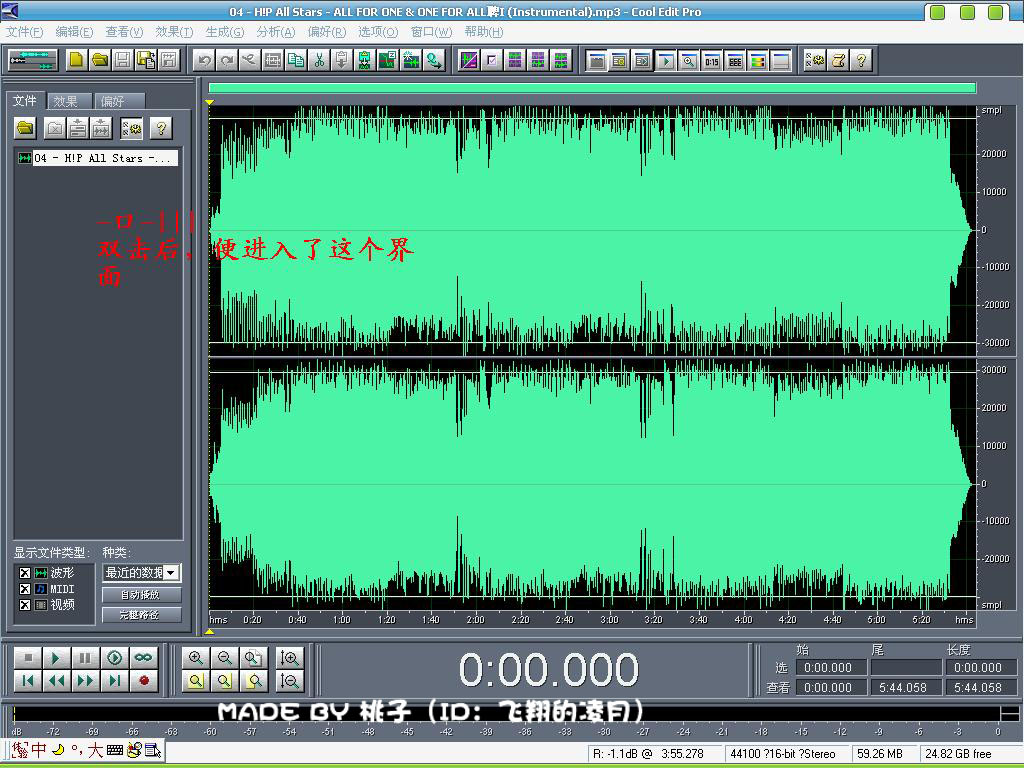Screen dimensions: 1024x768
Task: Click the magnifier icon in the top toolbar
Action: pyautogui.click(x=688, y=61)
